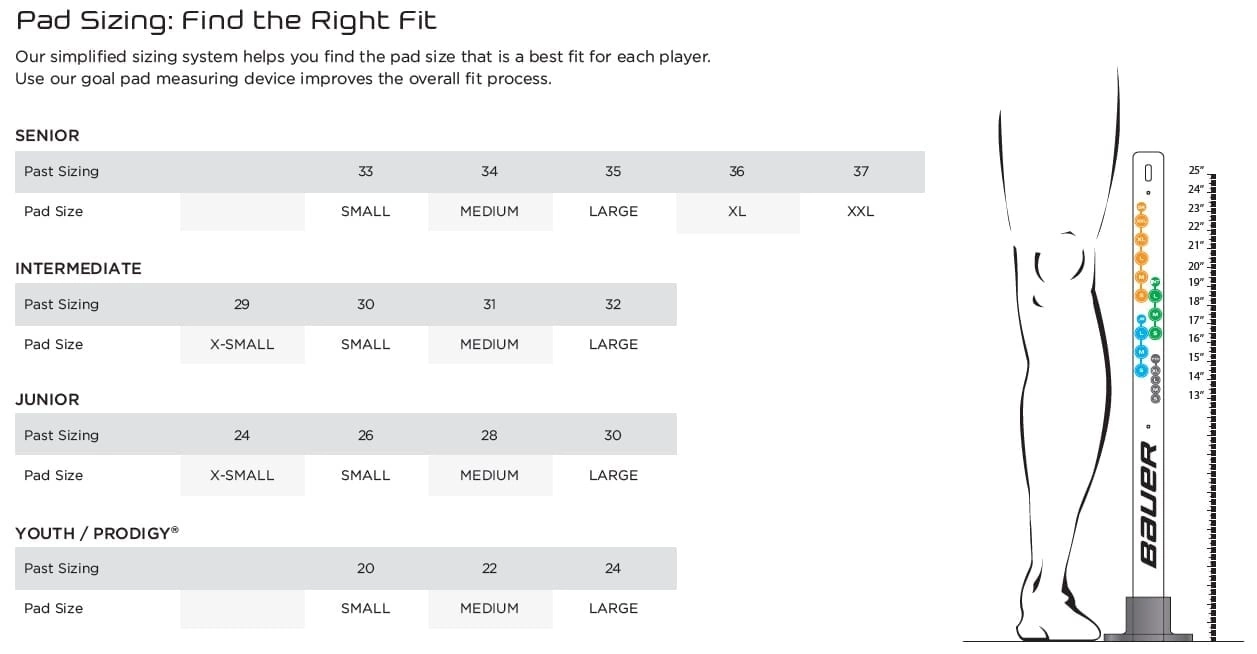Click the "Pad Sizing: Find the Right Fit" title
The image size is (1257, 654).
click(226, 20)
